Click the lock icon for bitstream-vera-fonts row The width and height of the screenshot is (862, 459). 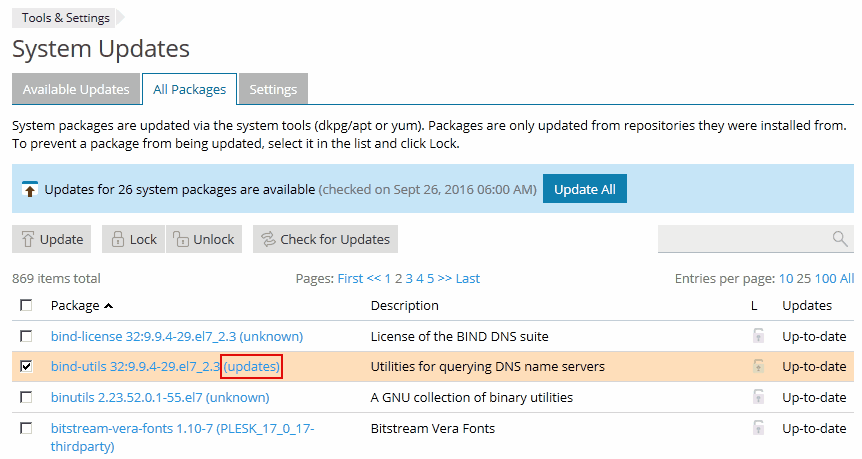tap(759, 429)
